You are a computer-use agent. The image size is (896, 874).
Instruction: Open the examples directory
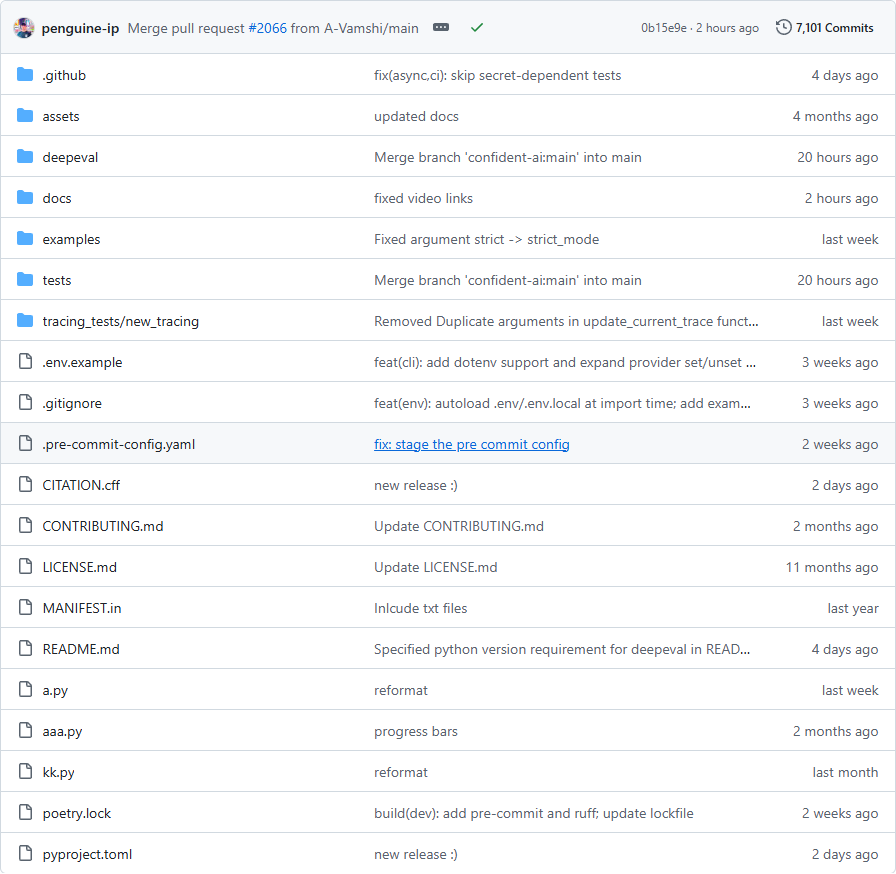[x=71, y=239]
